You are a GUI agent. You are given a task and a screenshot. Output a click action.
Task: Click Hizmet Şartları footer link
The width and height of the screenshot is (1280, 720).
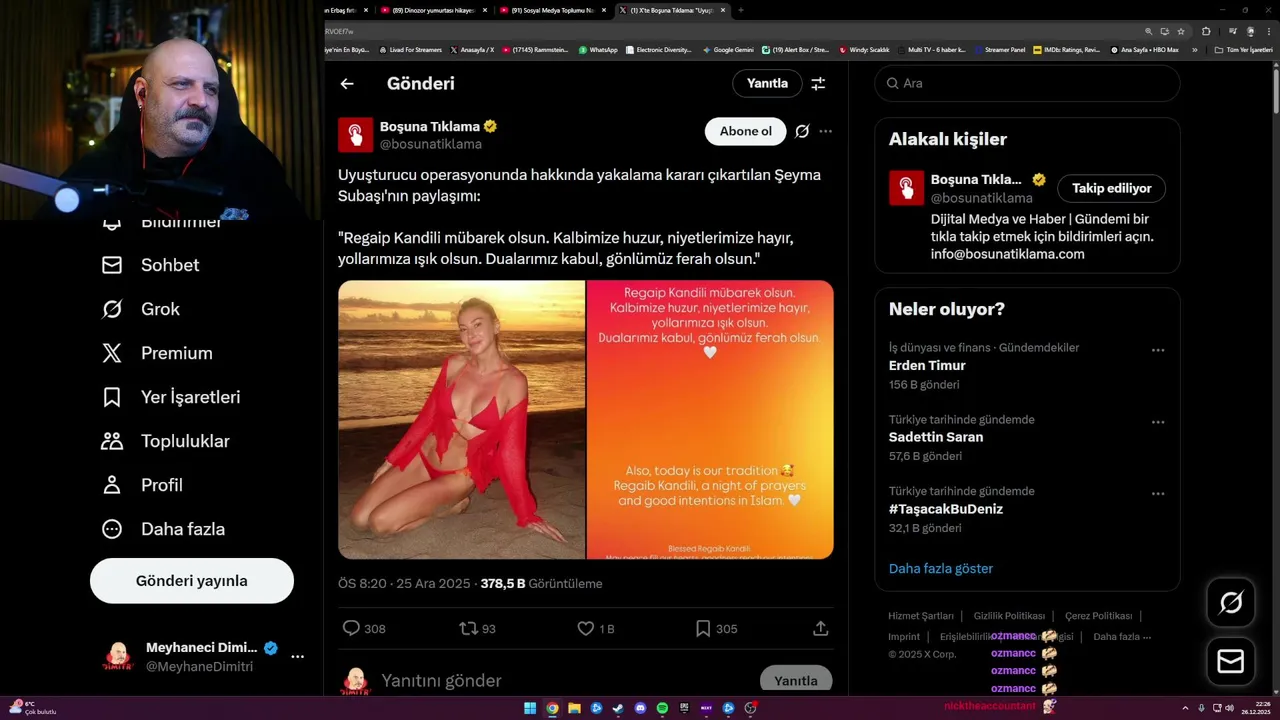point(921,616)
